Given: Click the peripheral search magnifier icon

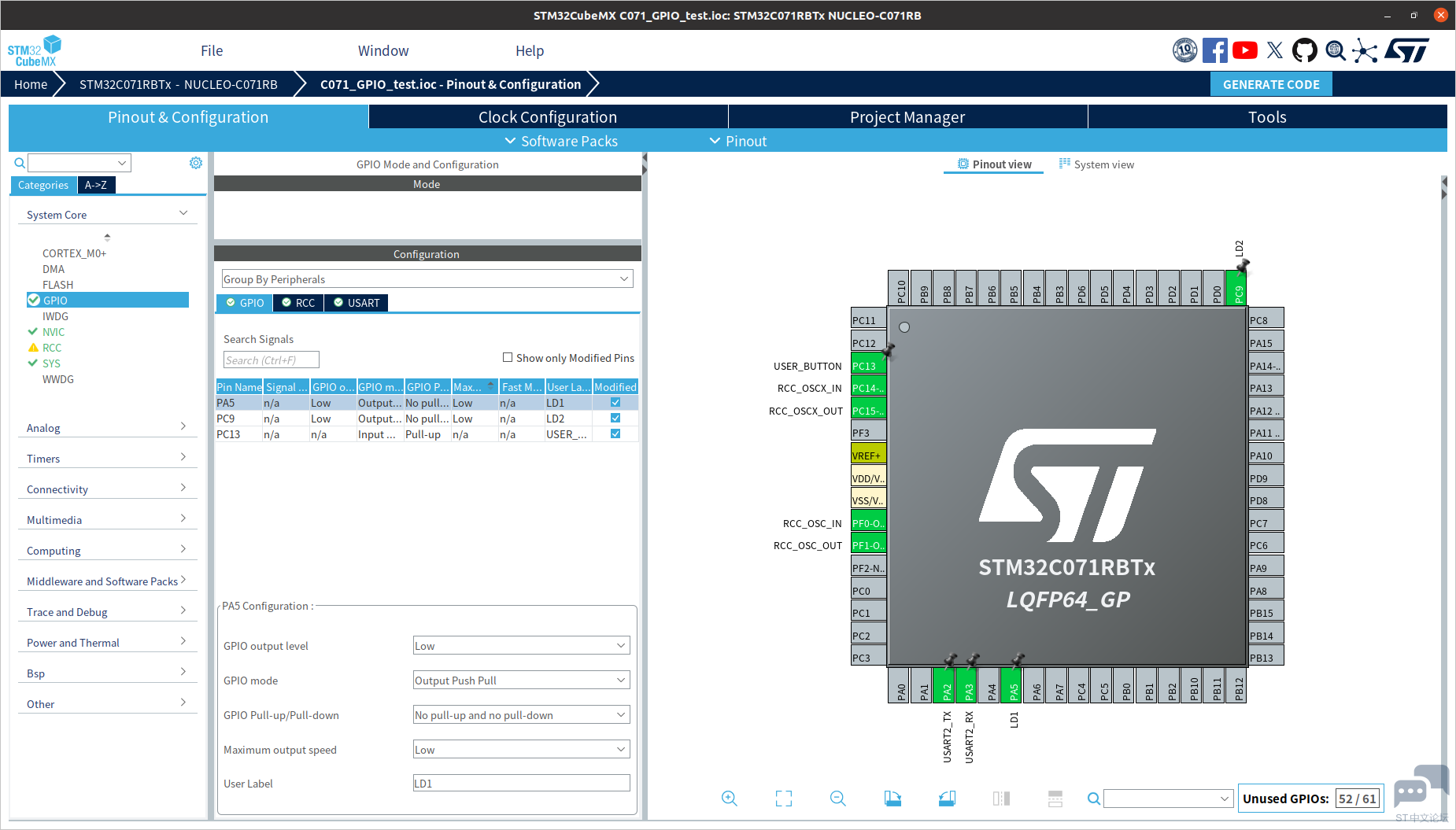Looking at the screenshot, I should pyautogui.click(x=20, y=163).
